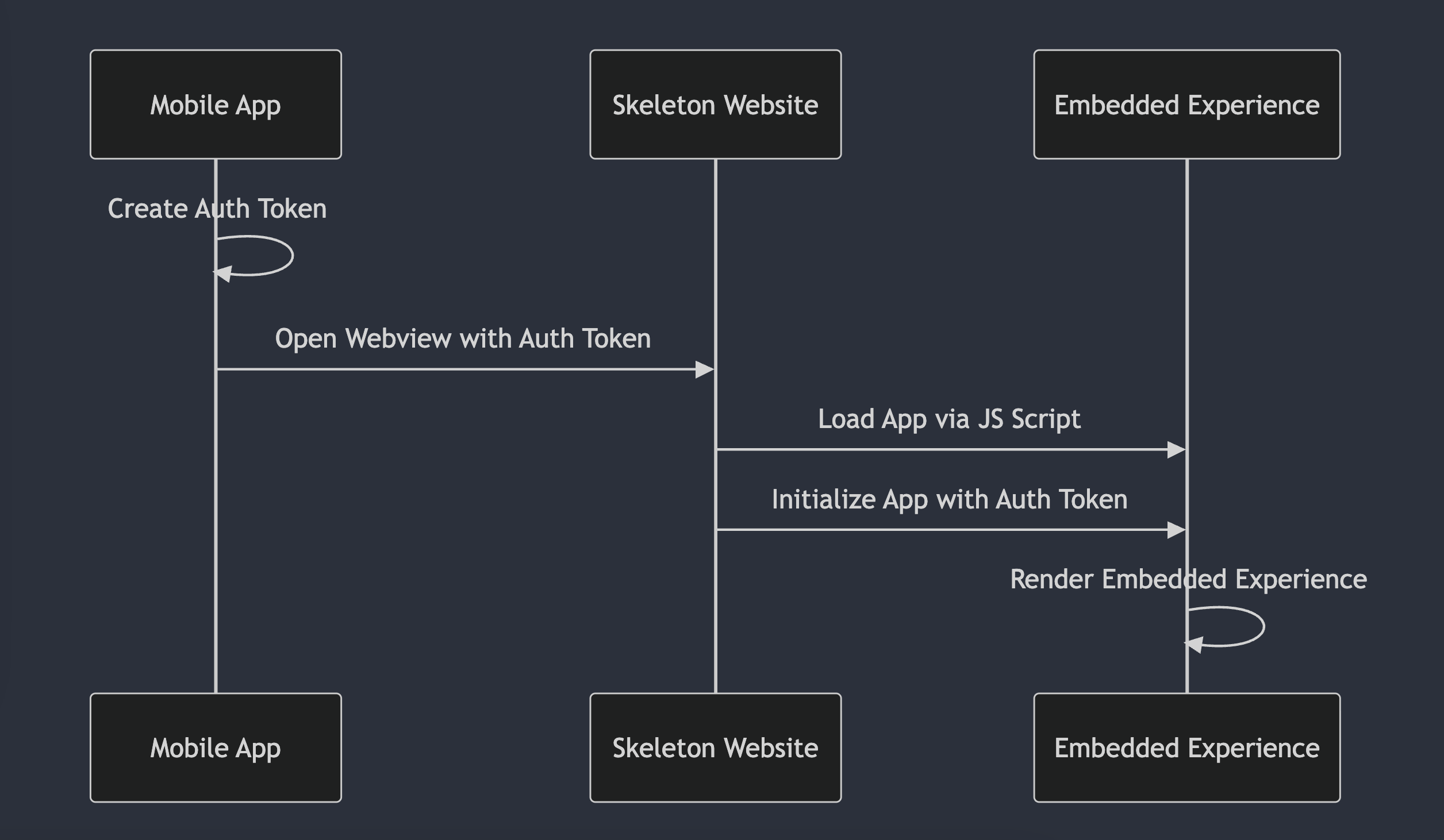Screen dimensions: 1444x840
Task: Select the Render Embedded Experience label
Action: pos(1188,579)
